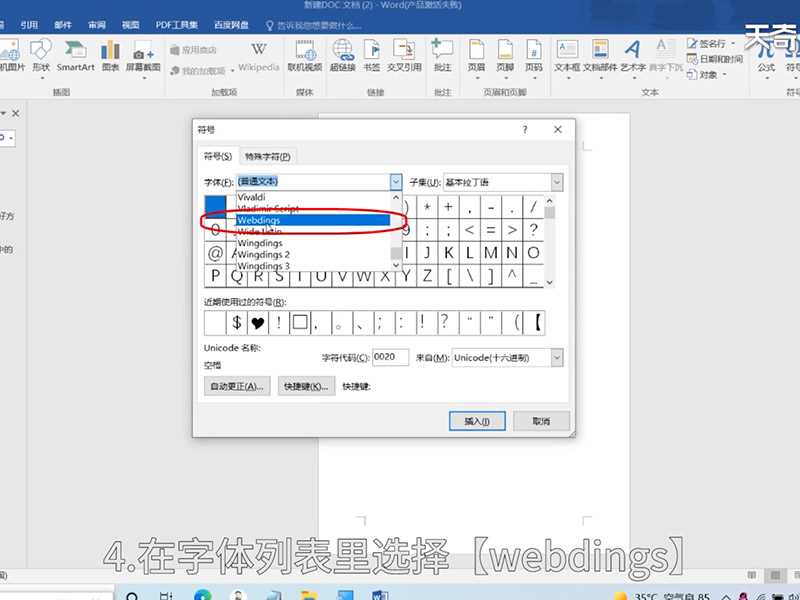Open the 来自 Unicode source dropdown
800x600 pixels.
click(x=556, y=357)
